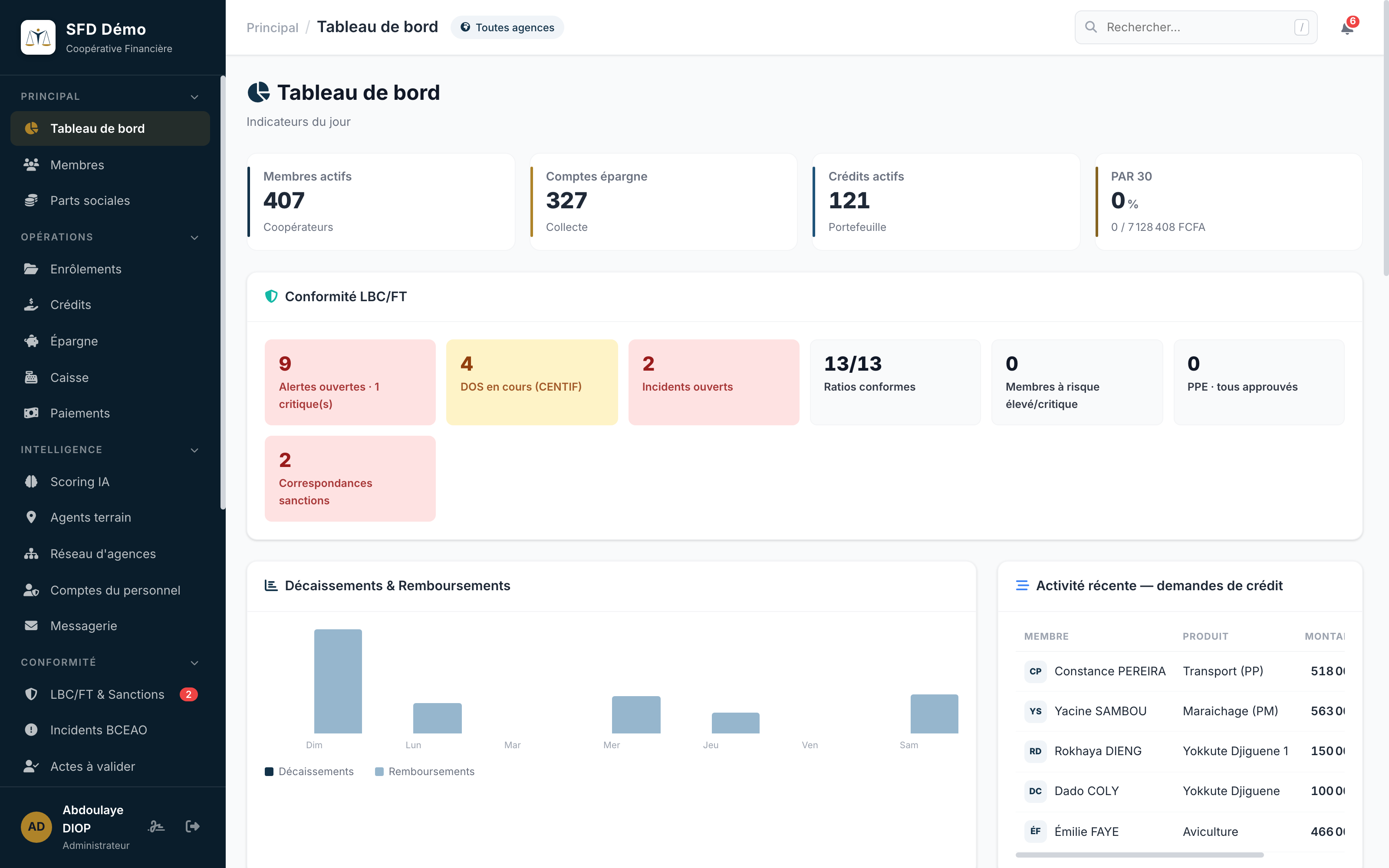Click the SFD Démo scales logo
Viewport: 1389px width, 868px height.
(38, 37)
